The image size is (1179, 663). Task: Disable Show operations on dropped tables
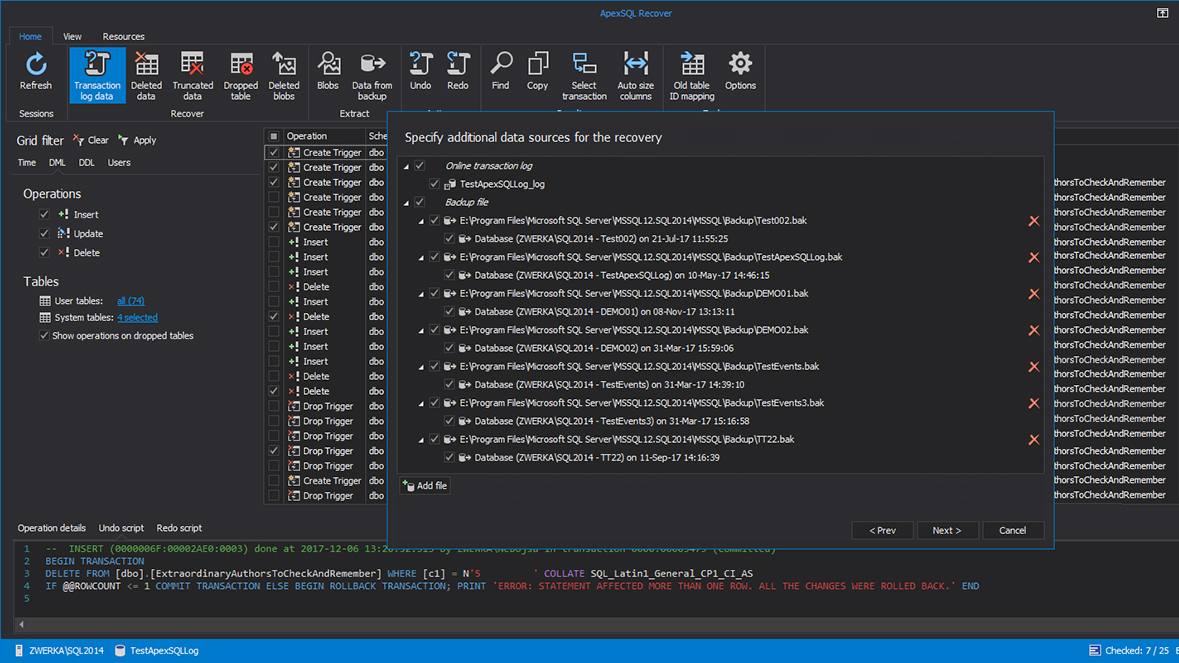point(44,334)
